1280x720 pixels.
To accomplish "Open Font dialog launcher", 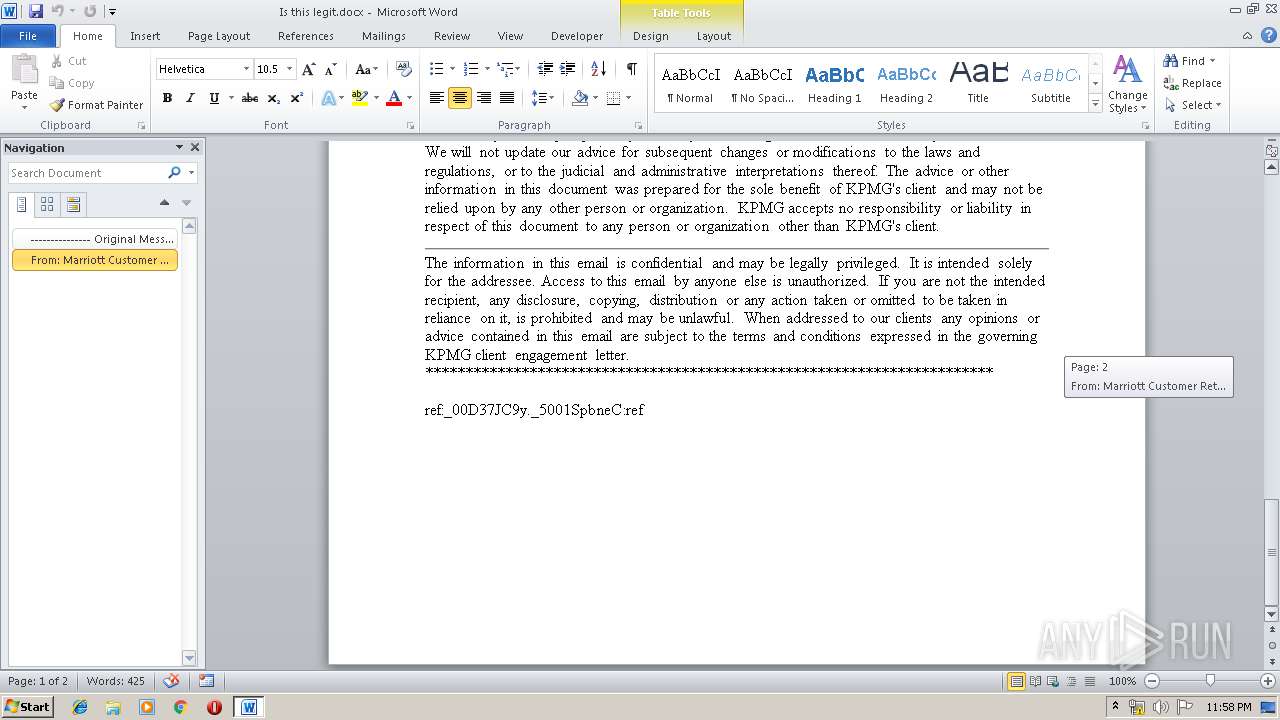I will click(x=410, y=126).
